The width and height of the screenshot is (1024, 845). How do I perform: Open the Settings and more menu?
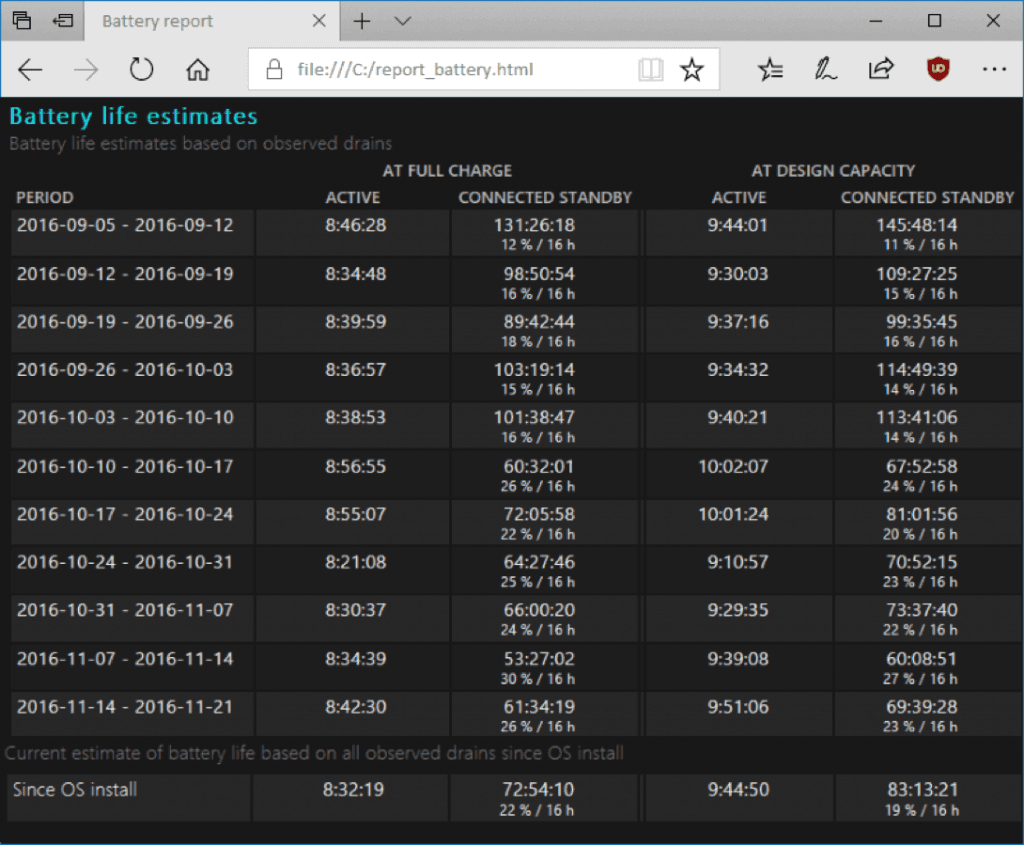pos(994,70)
